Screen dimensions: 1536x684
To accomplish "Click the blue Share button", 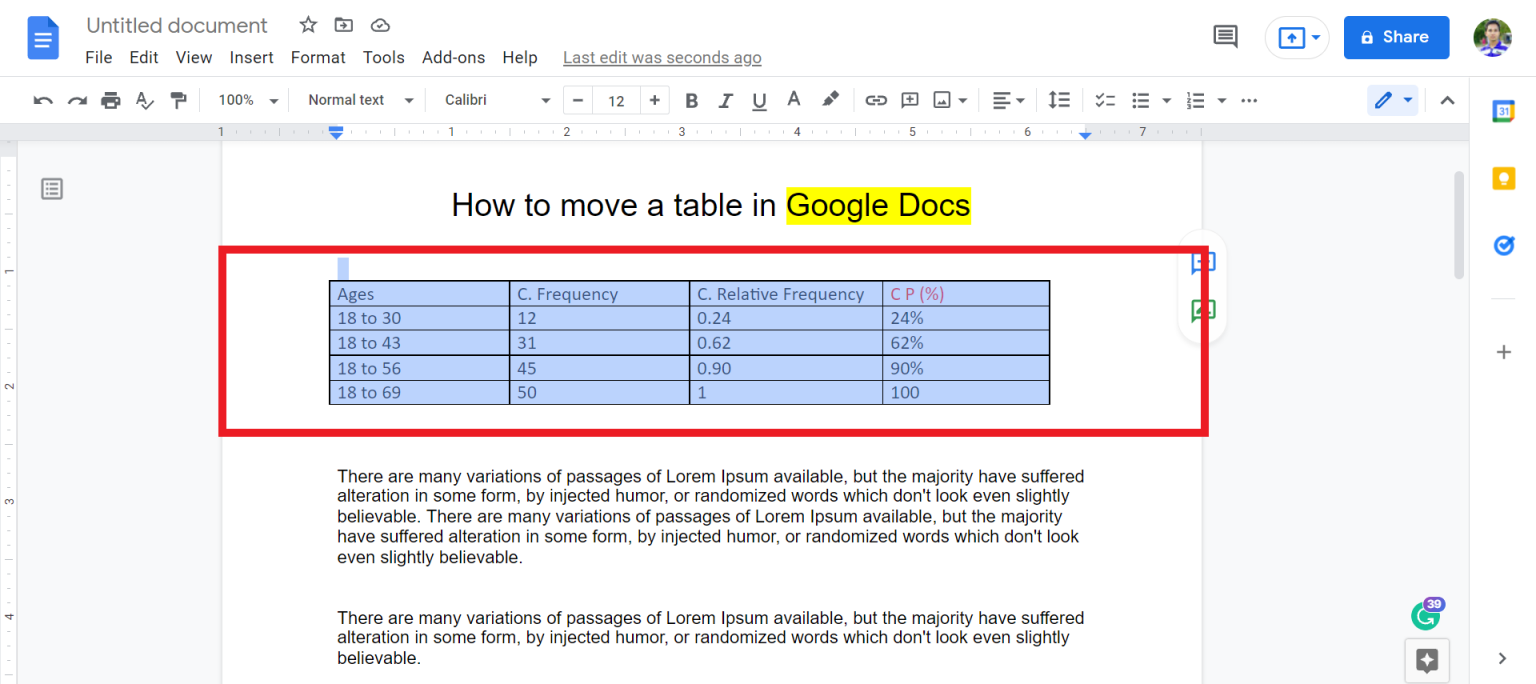I will 1396,37.
